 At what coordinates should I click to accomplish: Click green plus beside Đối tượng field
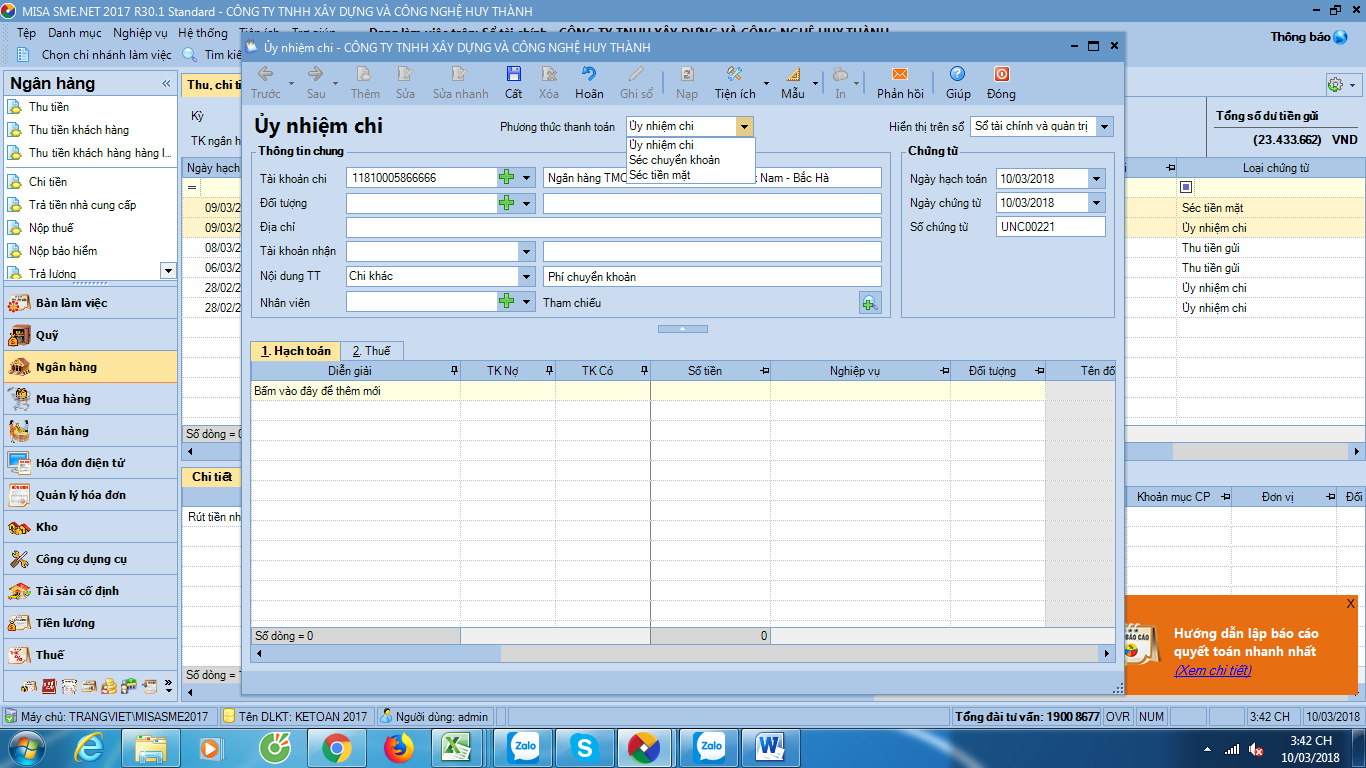[x=507, y=203]
